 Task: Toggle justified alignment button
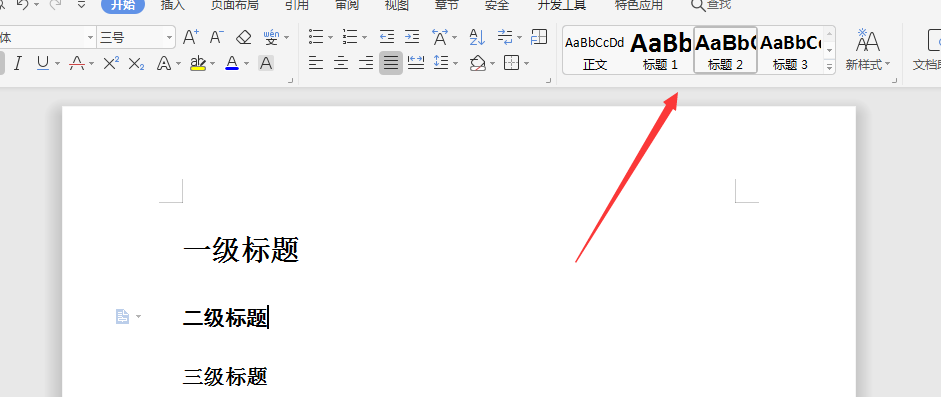coord(391,62)
